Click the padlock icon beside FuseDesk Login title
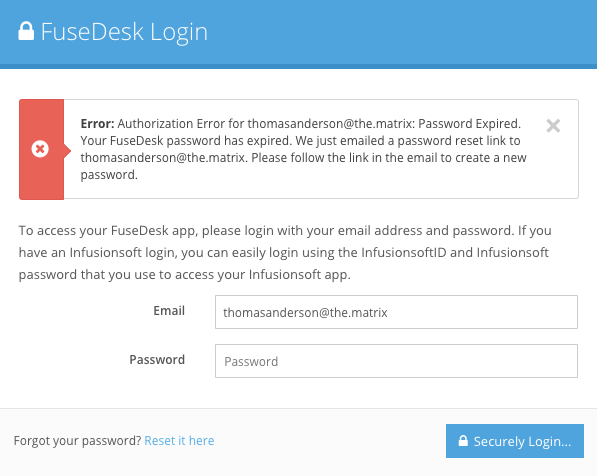 (x=26, y=31)
